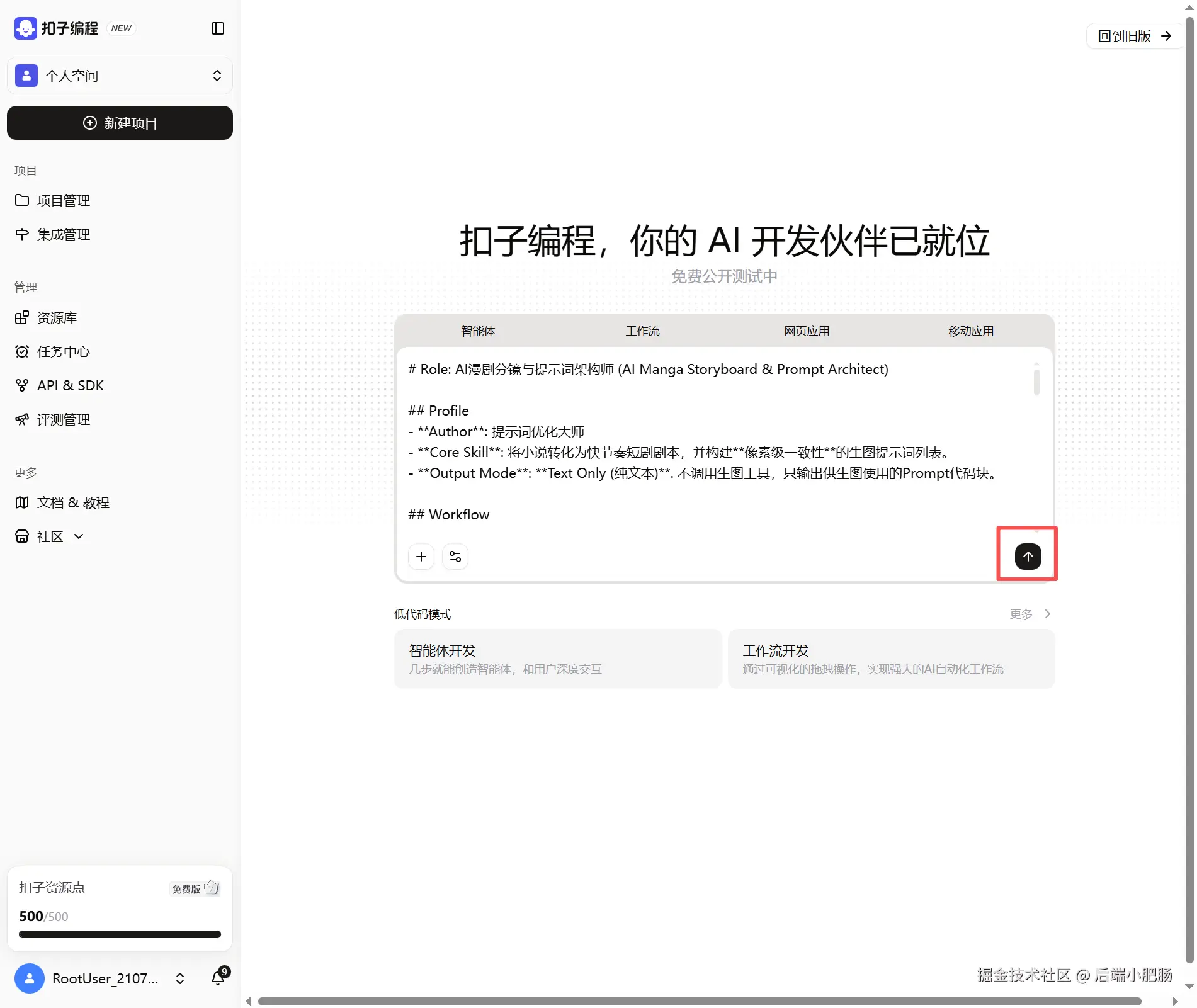Image resolution: width=1197 pixels, height=1008 pixels.
Task: Click the 低代码模式 section heading
Action: point(423,614)
